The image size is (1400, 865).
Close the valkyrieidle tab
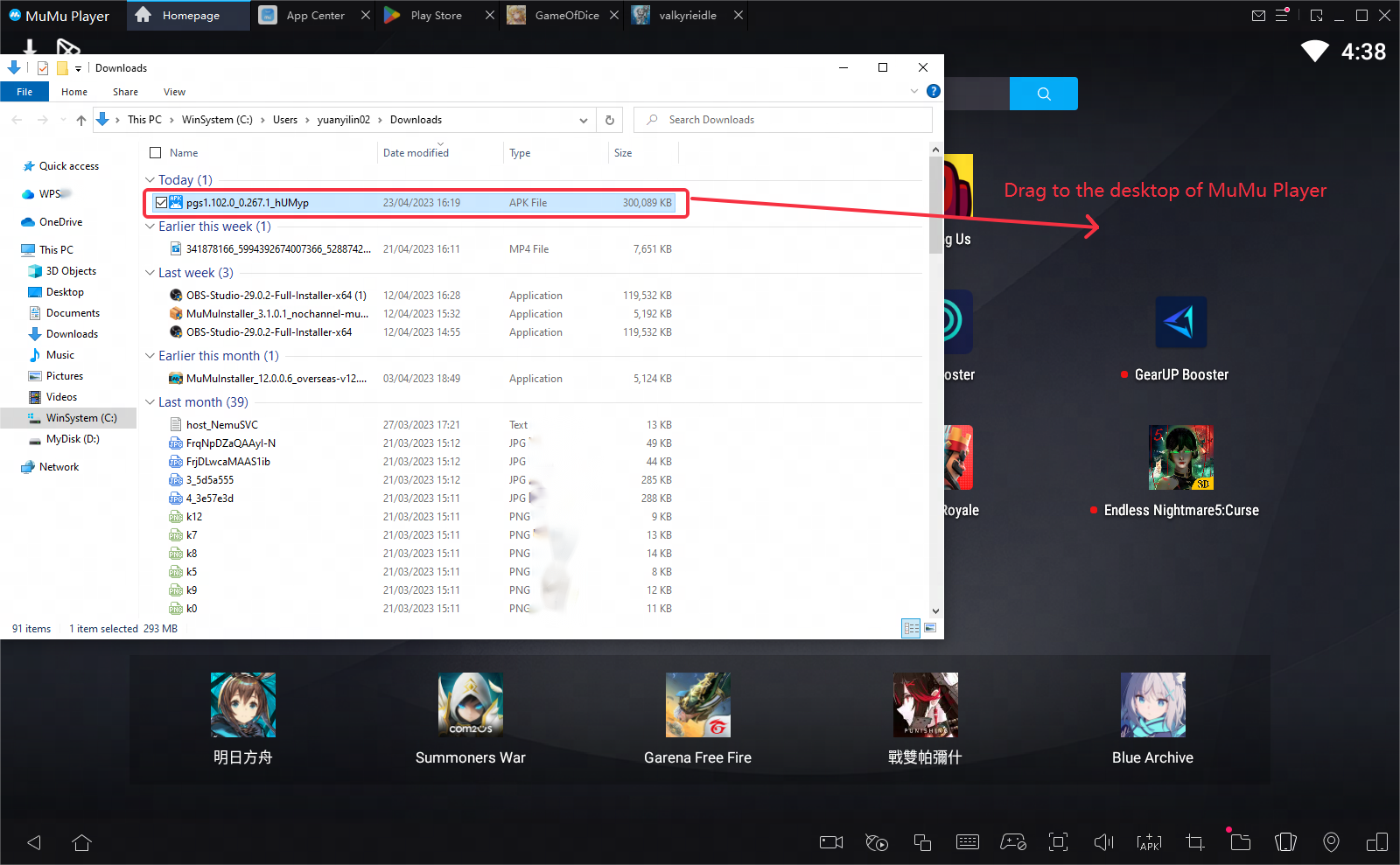(738, 15)
